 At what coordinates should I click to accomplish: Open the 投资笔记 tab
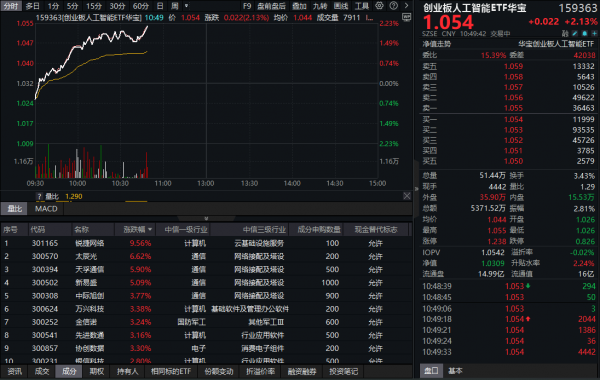343,371
